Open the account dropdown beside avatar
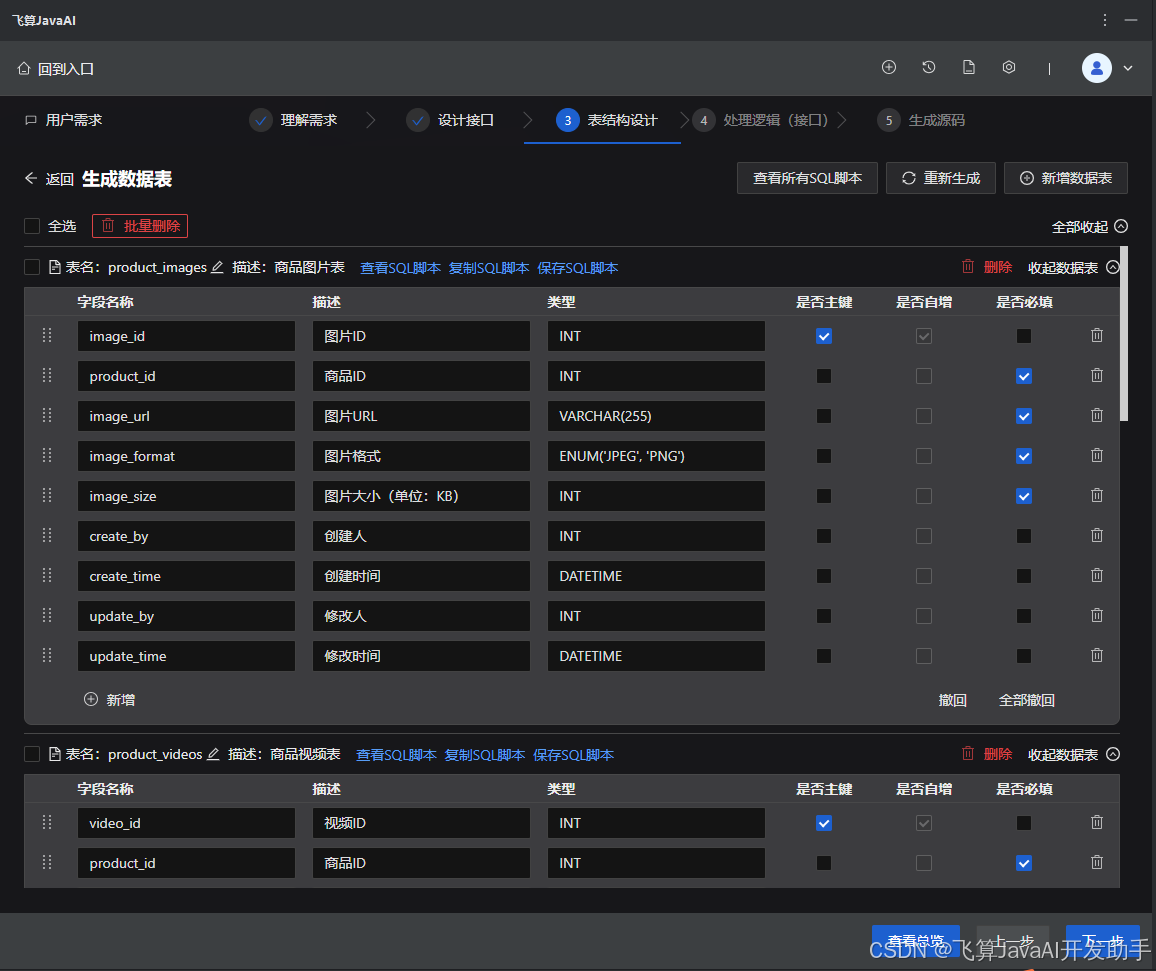1156x971 pixels. [x=1127, y=67]
